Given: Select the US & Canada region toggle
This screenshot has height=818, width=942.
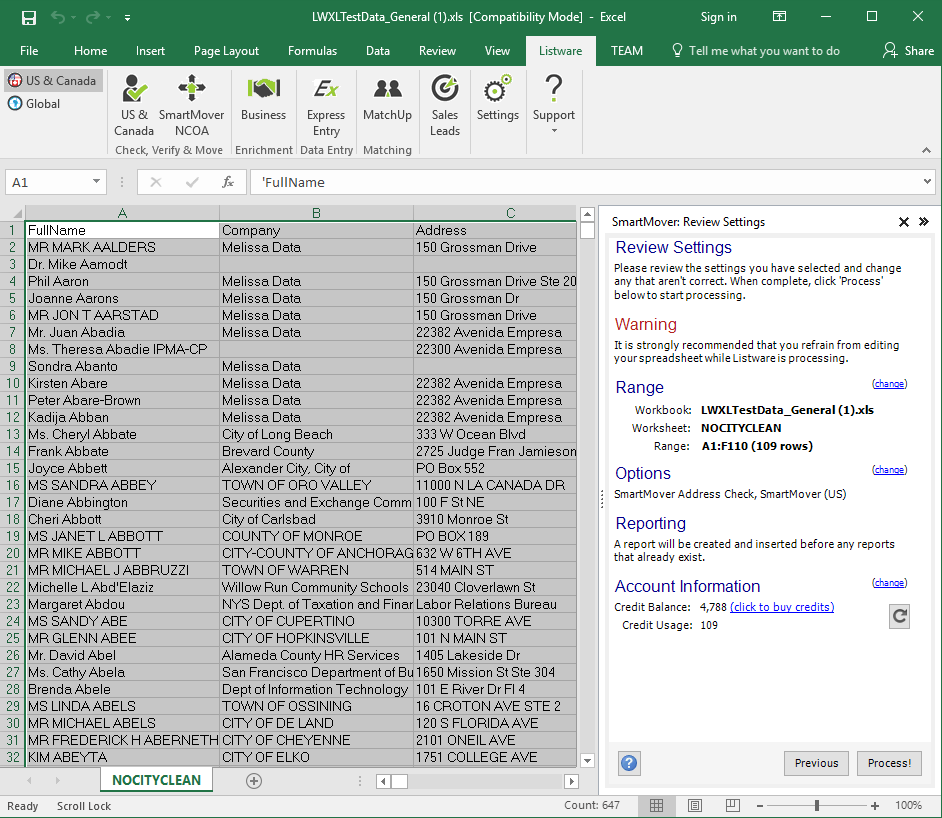Looking at the screenshot, I should pyautogui.click(x=53, y=81).
